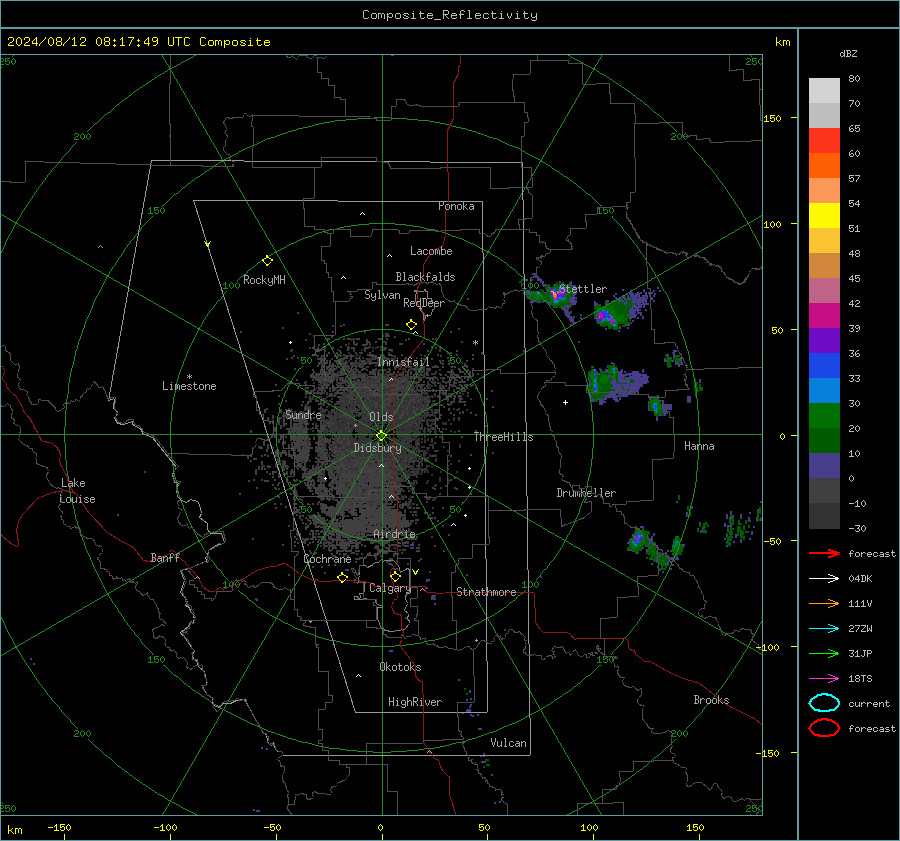Click the Didsbury city label
Viewport: 900px width, 841px height.
(x=377, y=448)
